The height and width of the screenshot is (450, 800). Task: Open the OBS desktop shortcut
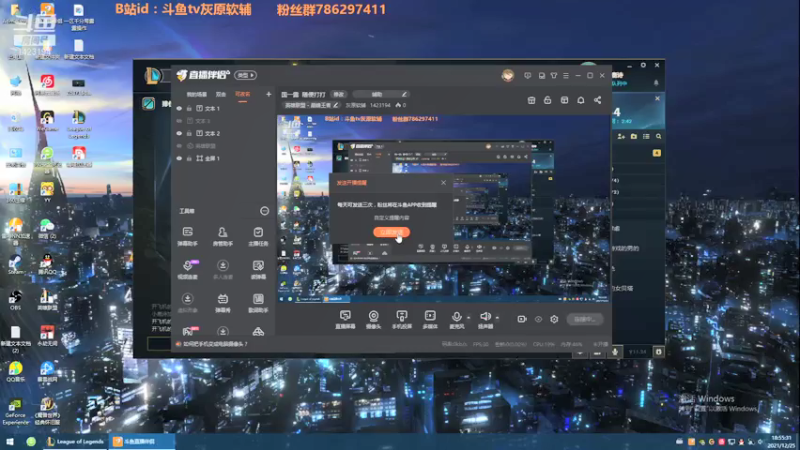click(15, 299)
